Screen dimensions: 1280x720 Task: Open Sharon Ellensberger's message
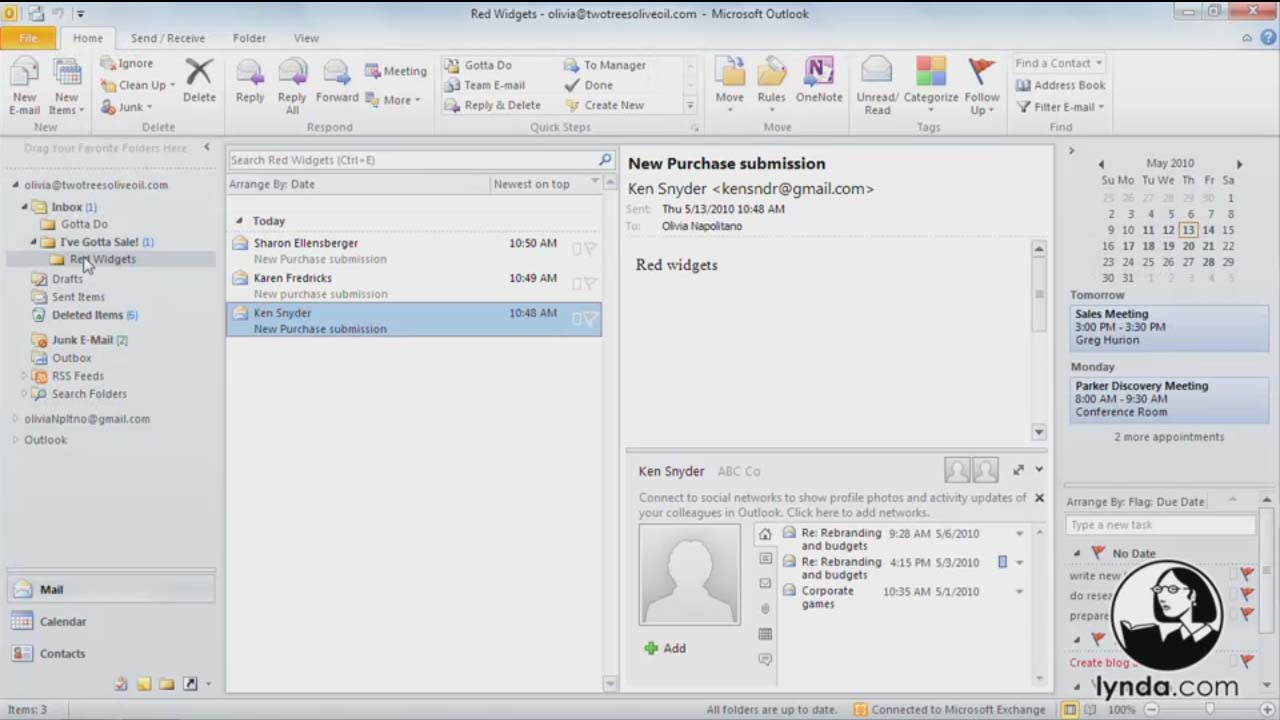(413, 250)
